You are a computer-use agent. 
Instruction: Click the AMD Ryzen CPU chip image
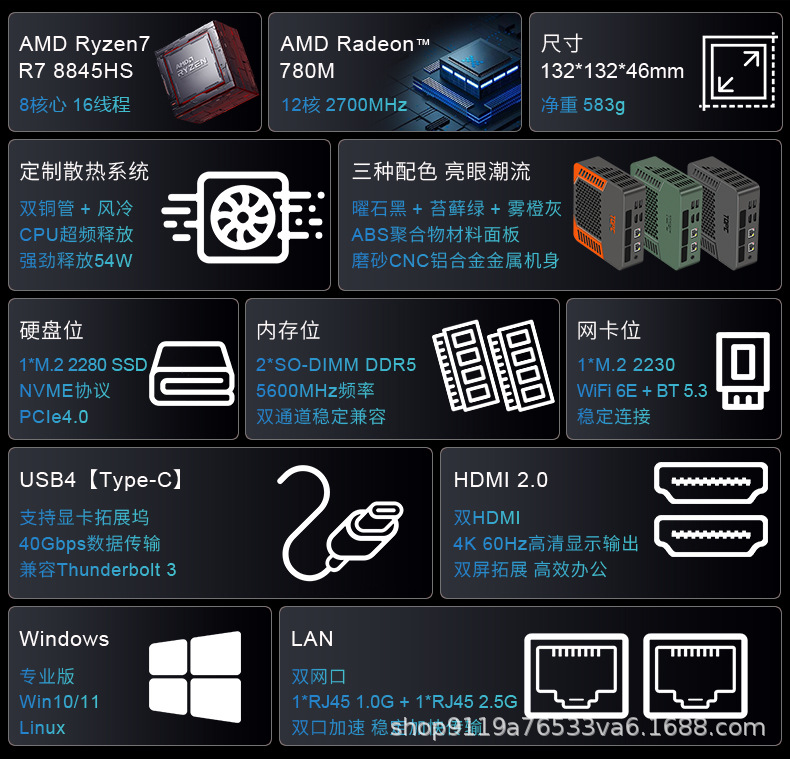point(206,72)
